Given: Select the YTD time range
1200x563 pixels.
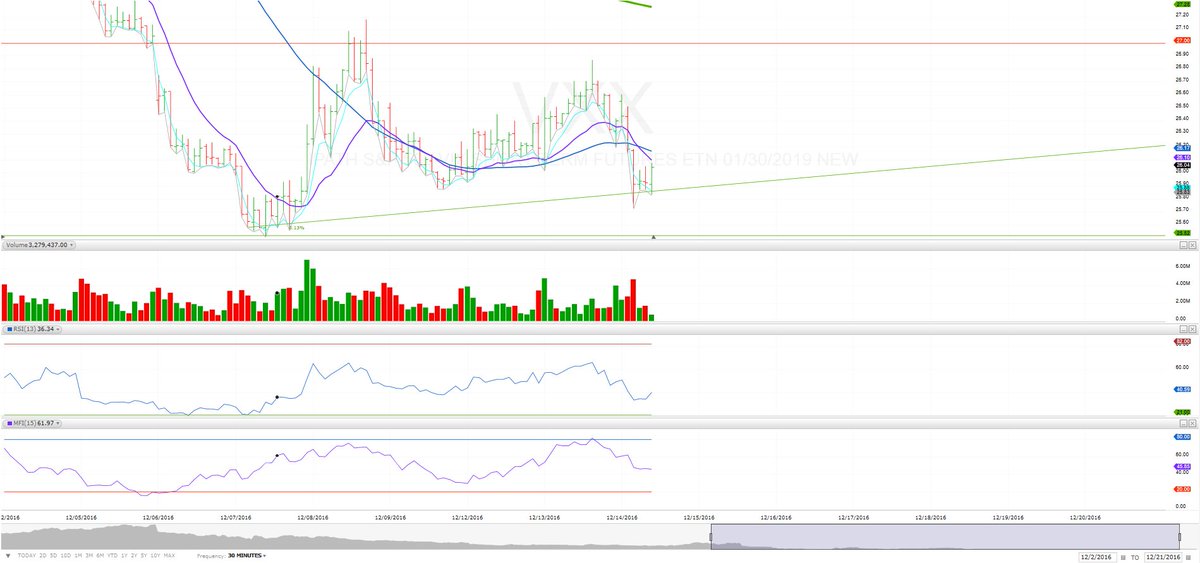Looking at the screenshot, I should tap(112, 555).
